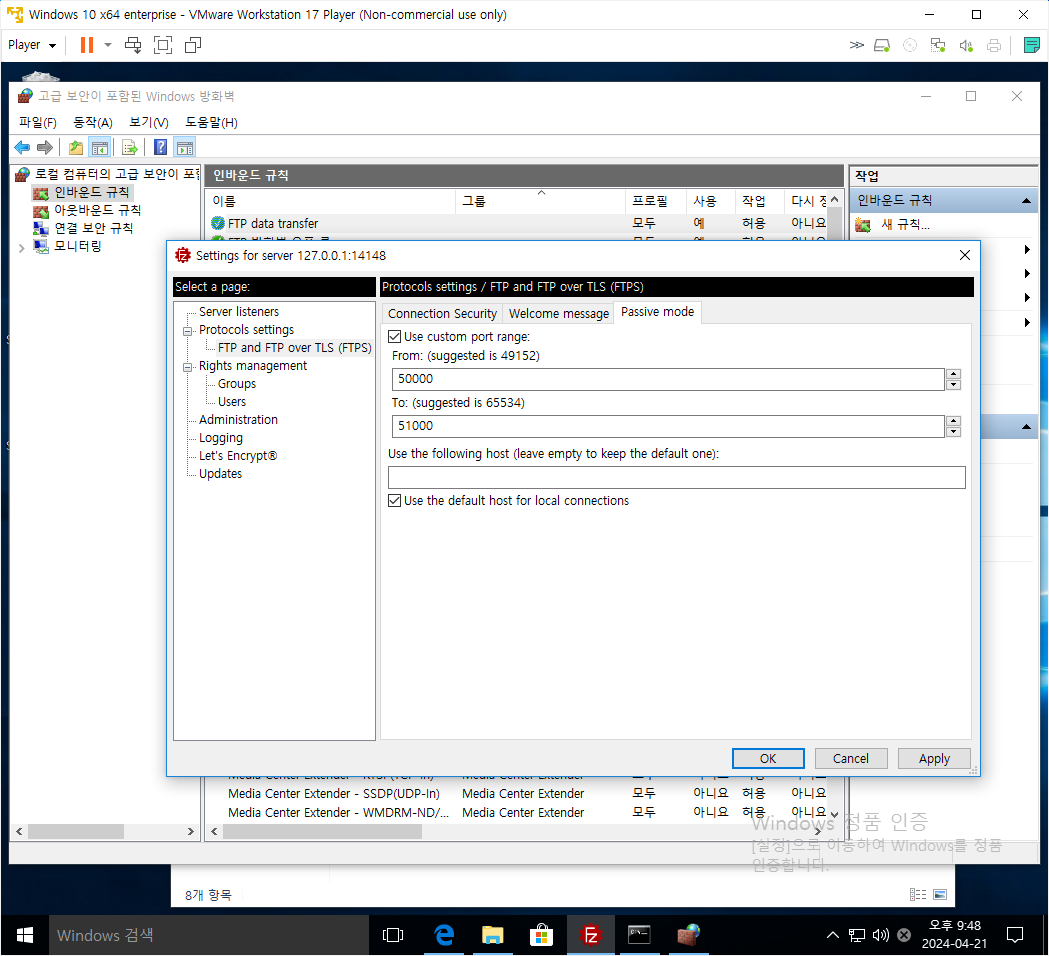This screenshot has width=1049, height=956.
Task: Open the 보기(V) menu
Action: 149,122
